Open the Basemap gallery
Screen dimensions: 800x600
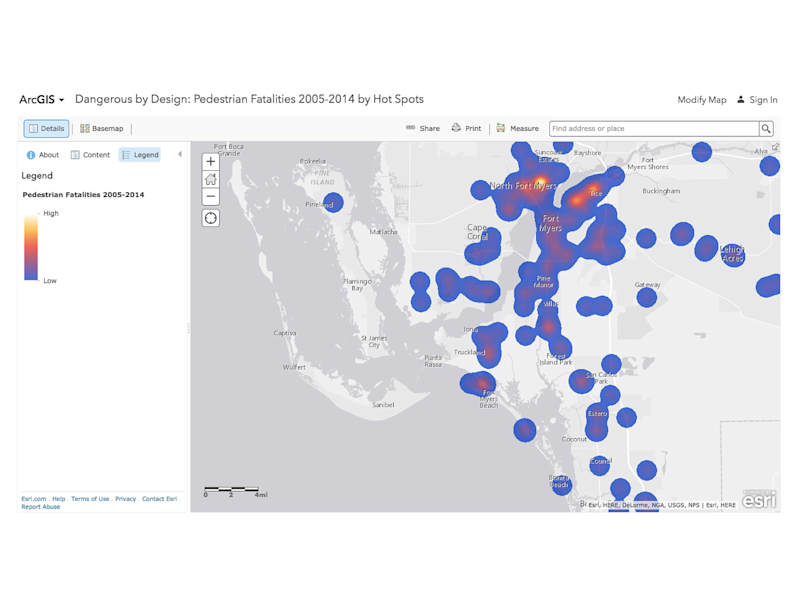pyautogui.click(x=101, y=129)
